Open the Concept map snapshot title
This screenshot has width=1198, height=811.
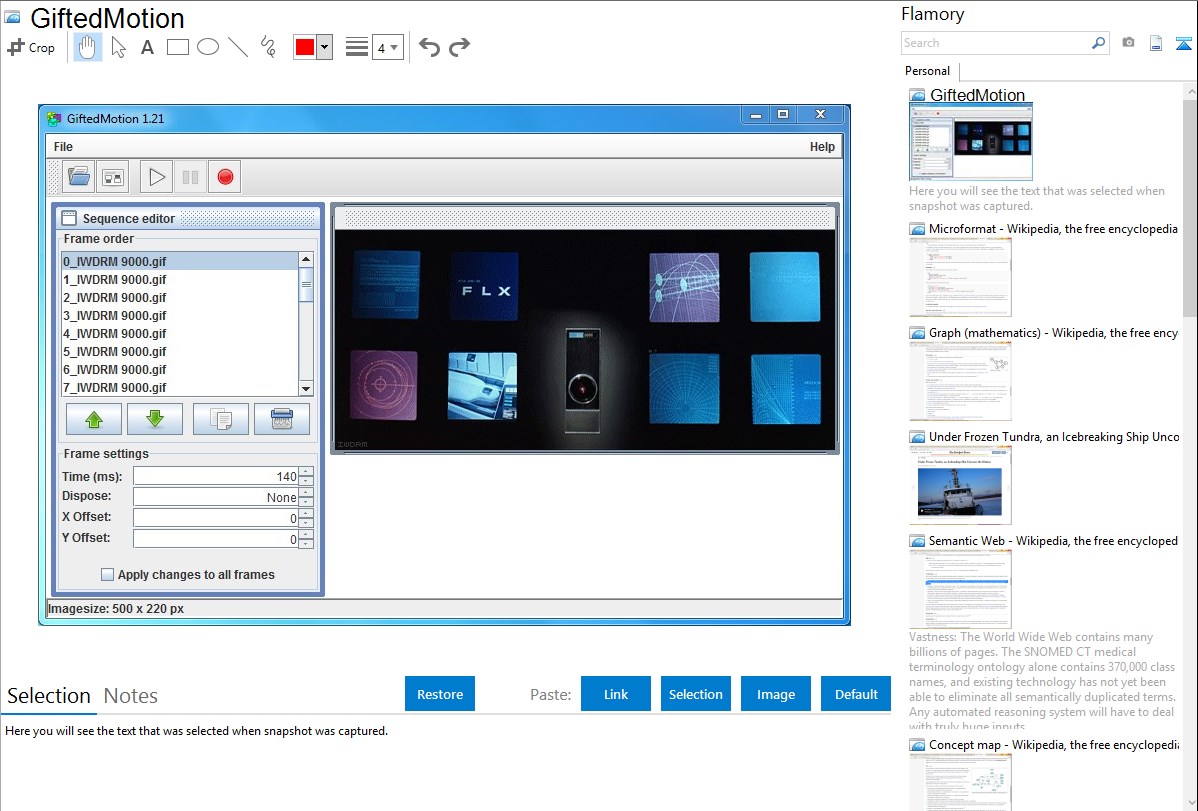coord(1053,745)
